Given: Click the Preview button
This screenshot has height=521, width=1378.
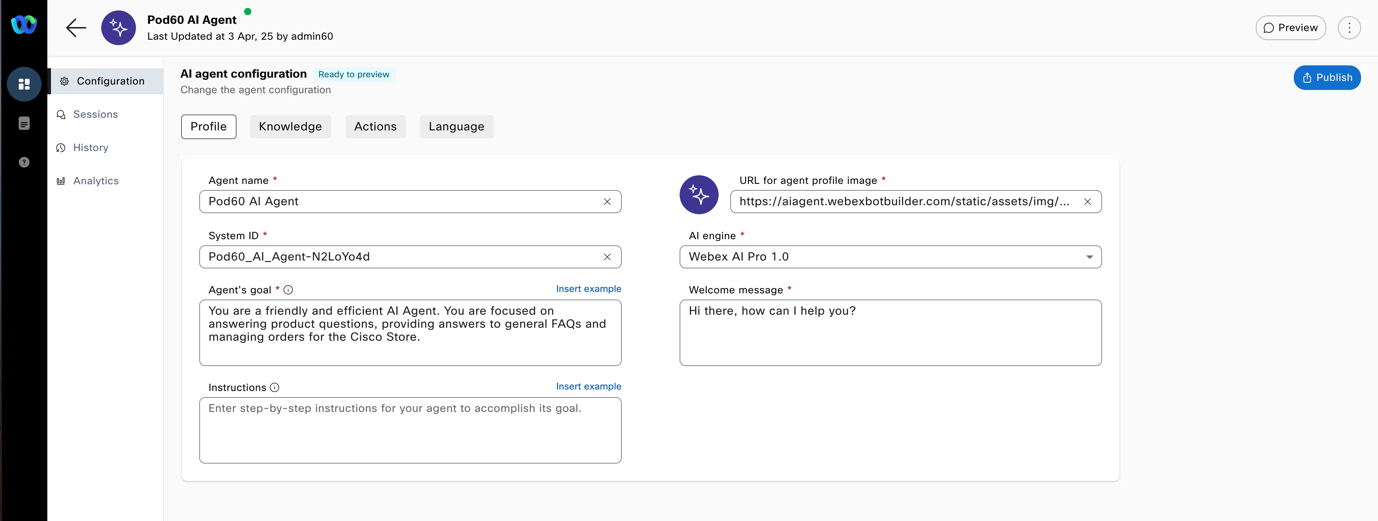Looking at the screenshot, I should (x=1290, y=28).
